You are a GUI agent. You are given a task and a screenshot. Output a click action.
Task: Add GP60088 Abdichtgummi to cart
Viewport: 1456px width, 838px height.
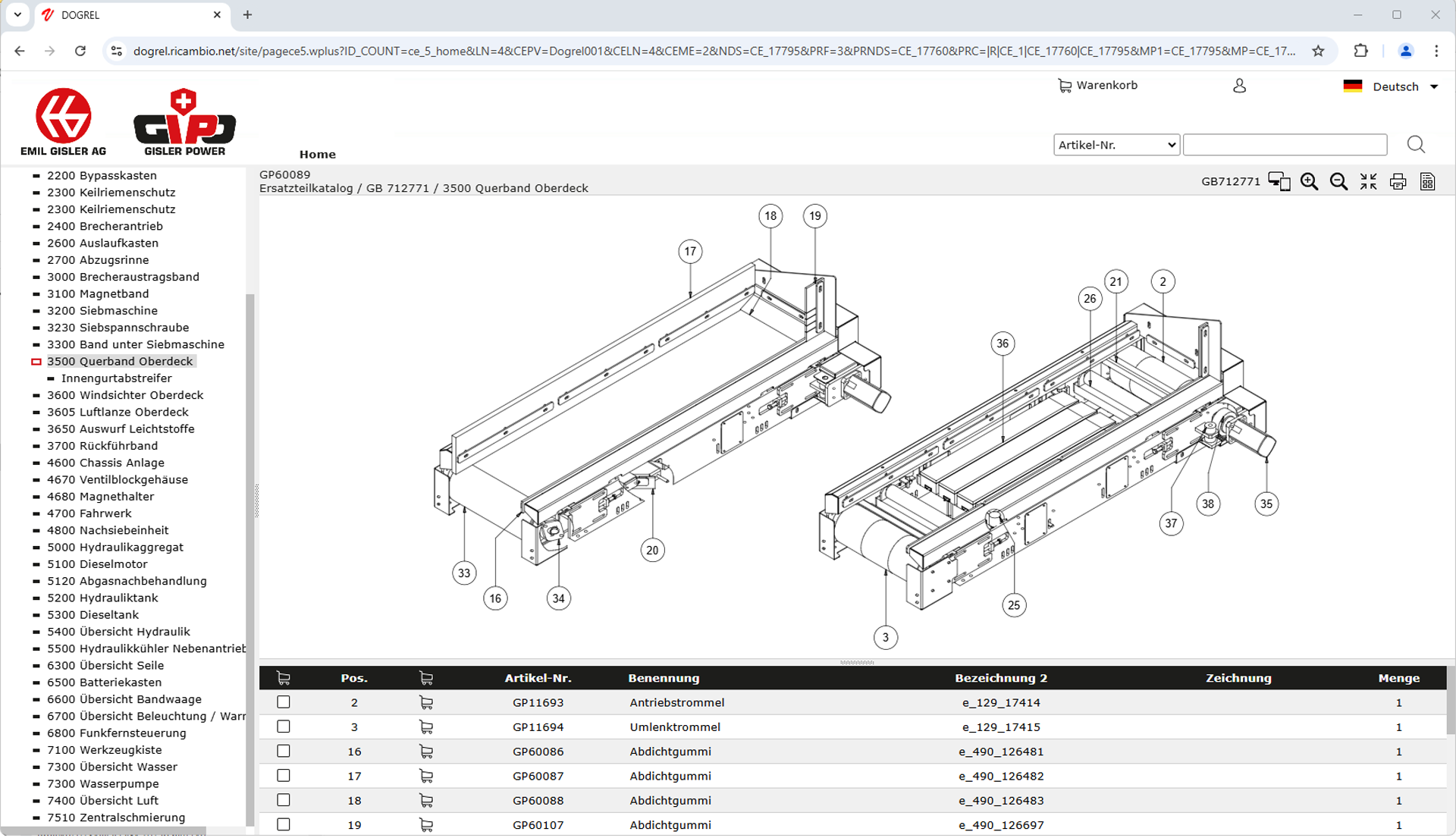click(x=426, y=801)
